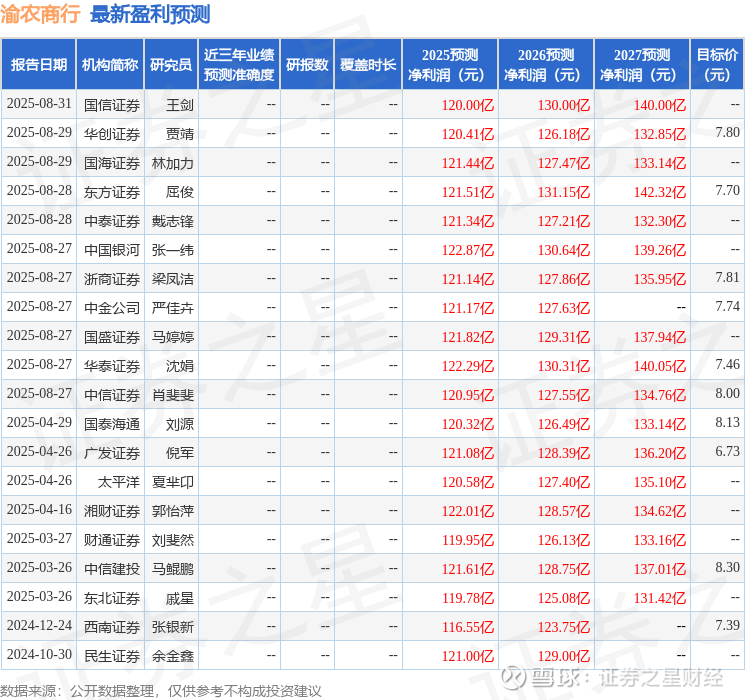Select 广发证券 institution cell
Image resolution: width=745 pixels, height=700 pixels.
pyautogui.click(x=112, y=453)
